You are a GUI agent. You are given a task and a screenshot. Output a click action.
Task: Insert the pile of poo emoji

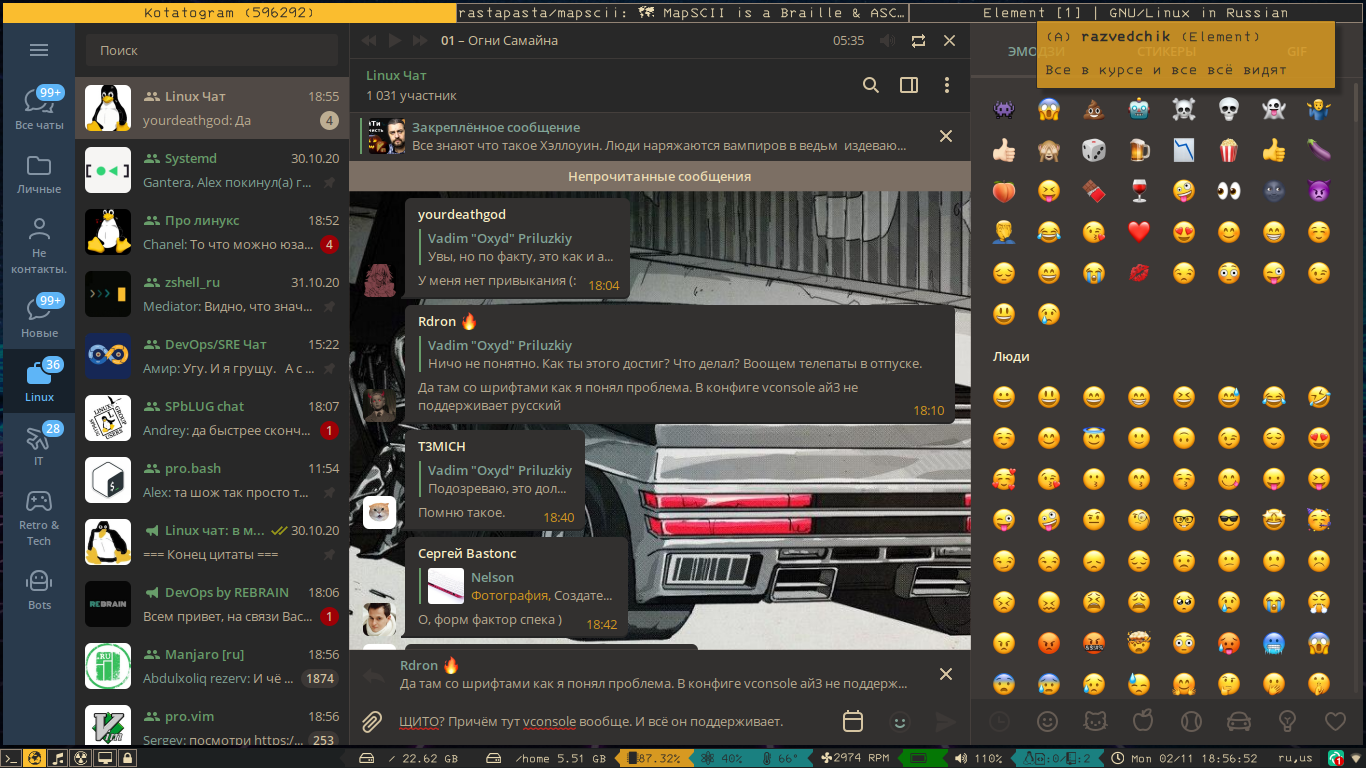(1094, 109)
